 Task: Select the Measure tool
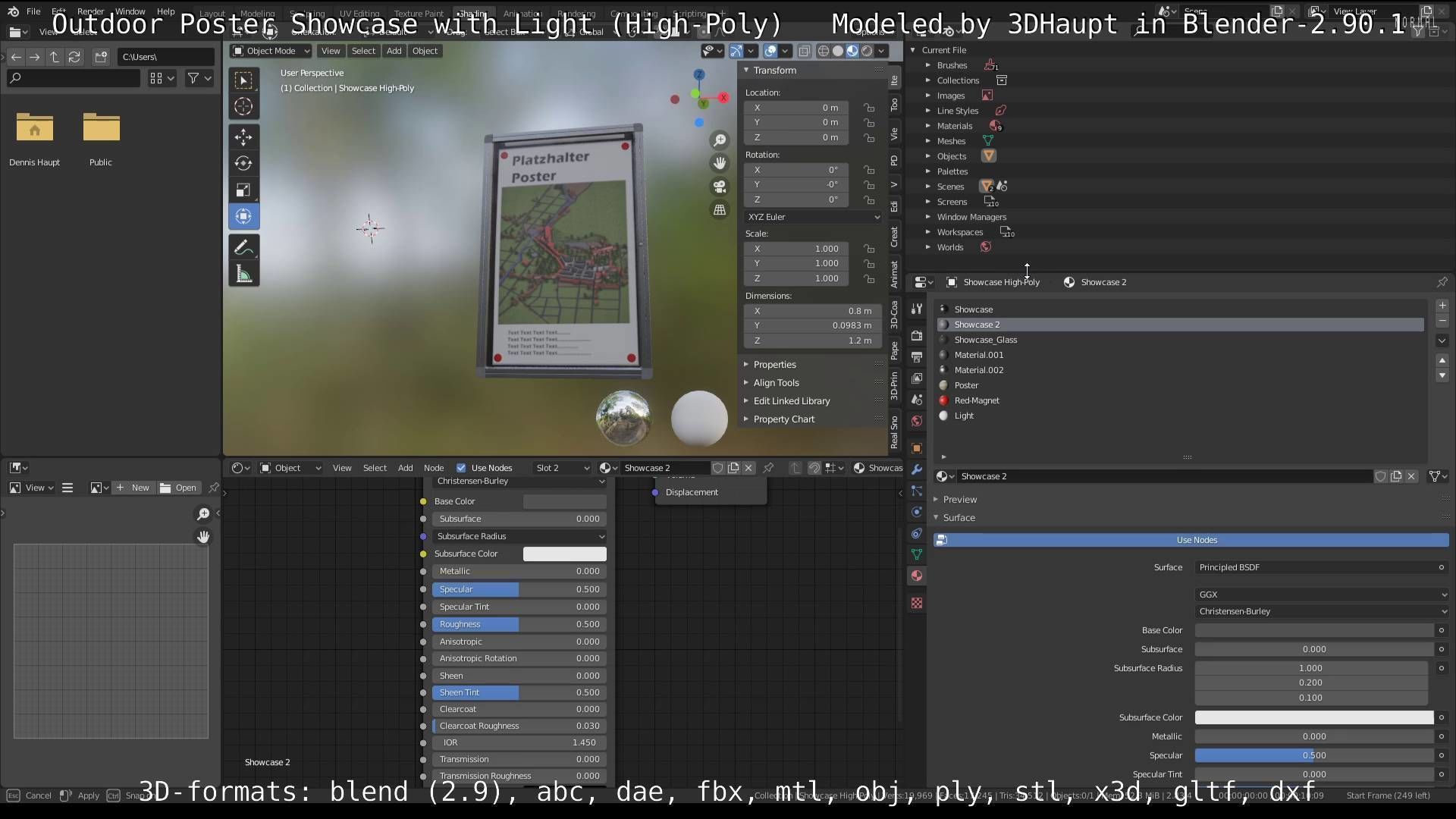pyautogui.click(x=243, y=274)
